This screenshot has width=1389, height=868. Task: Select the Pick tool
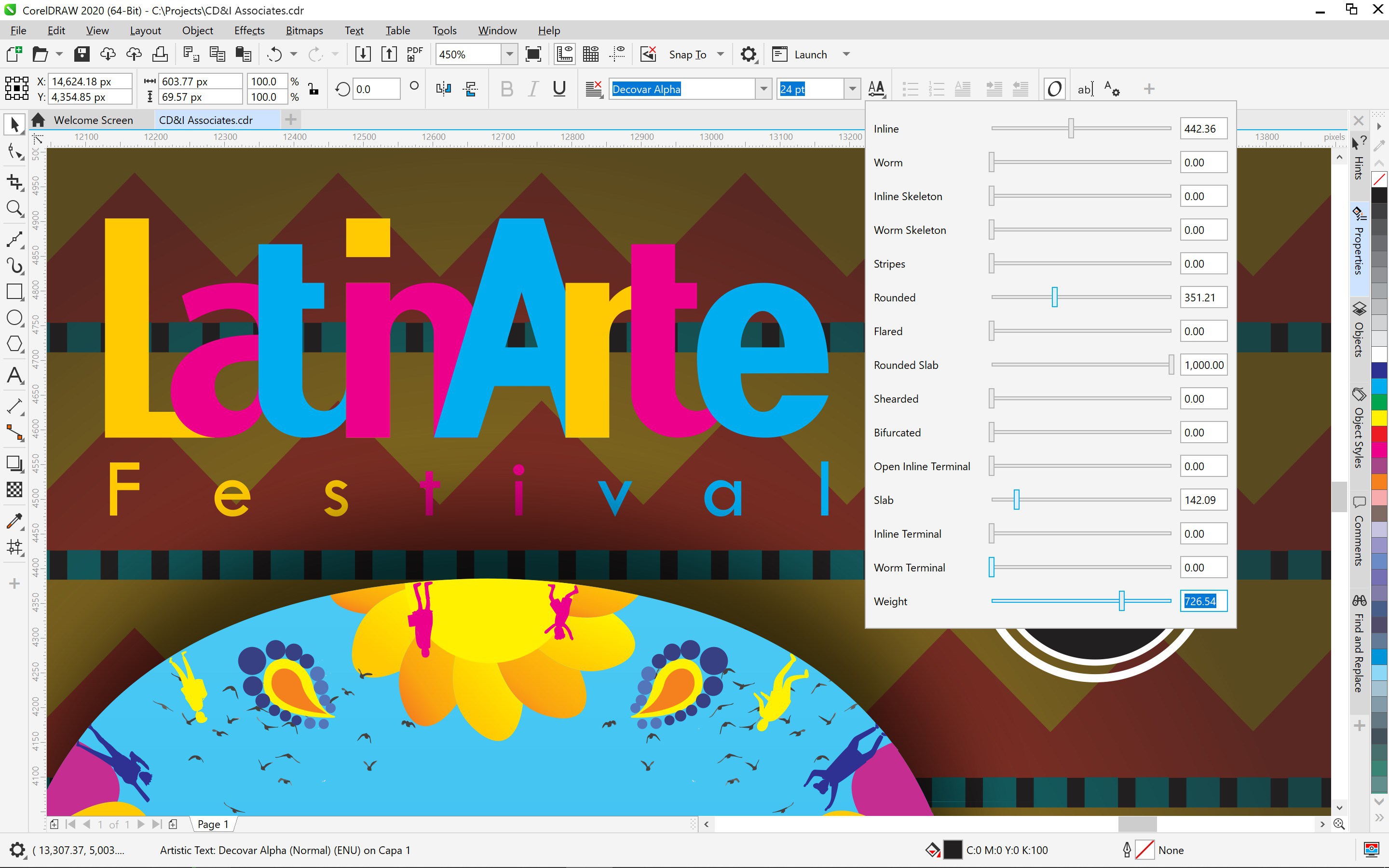[x=14, y=124]
